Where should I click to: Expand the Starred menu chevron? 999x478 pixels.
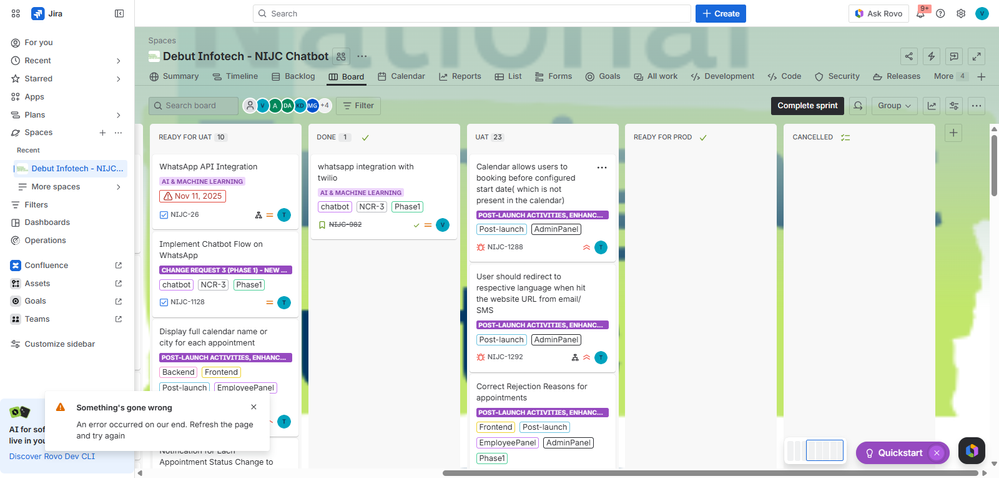click(x=119, y=79)
